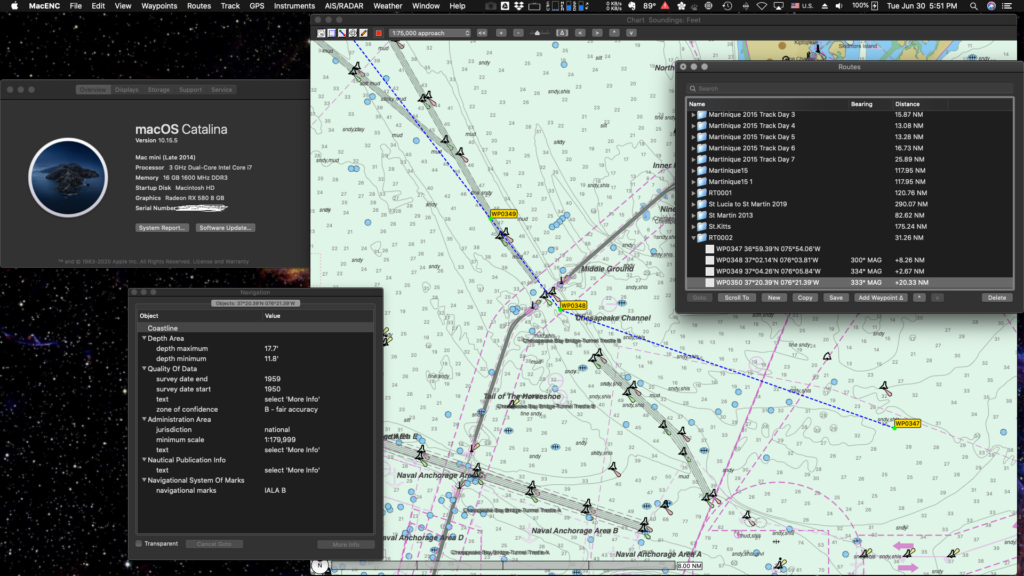Click the chart zoom slider
The image size is (1024, 576).
click(537, 33)
